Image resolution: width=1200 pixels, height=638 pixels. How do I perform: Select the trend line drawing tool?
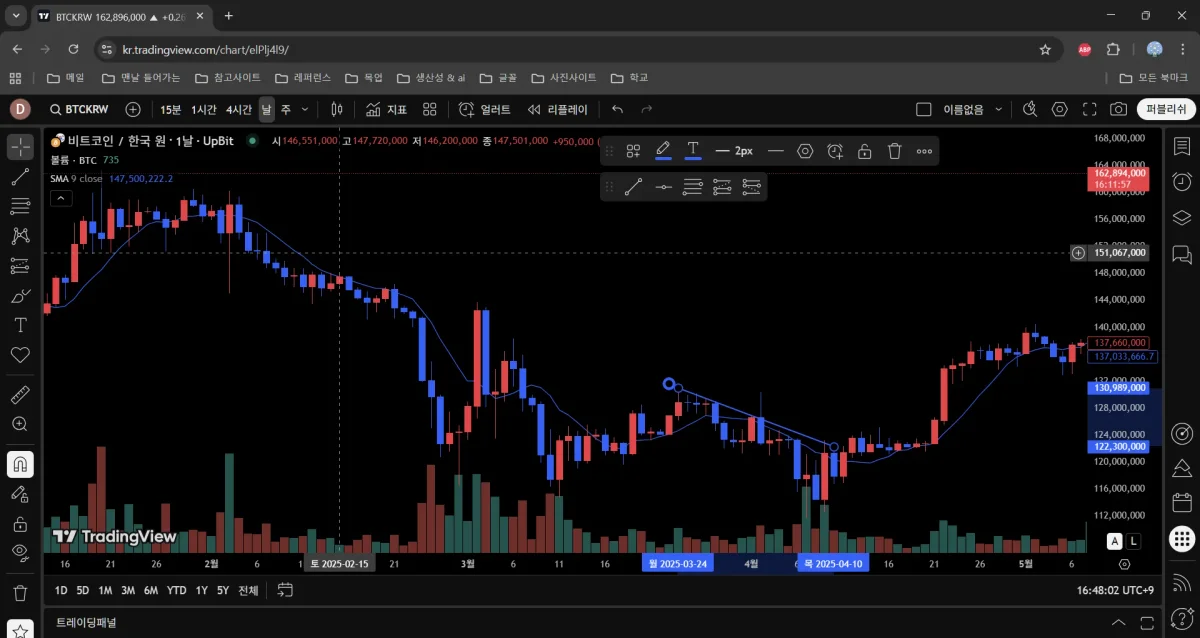click(x=20, y=178)
